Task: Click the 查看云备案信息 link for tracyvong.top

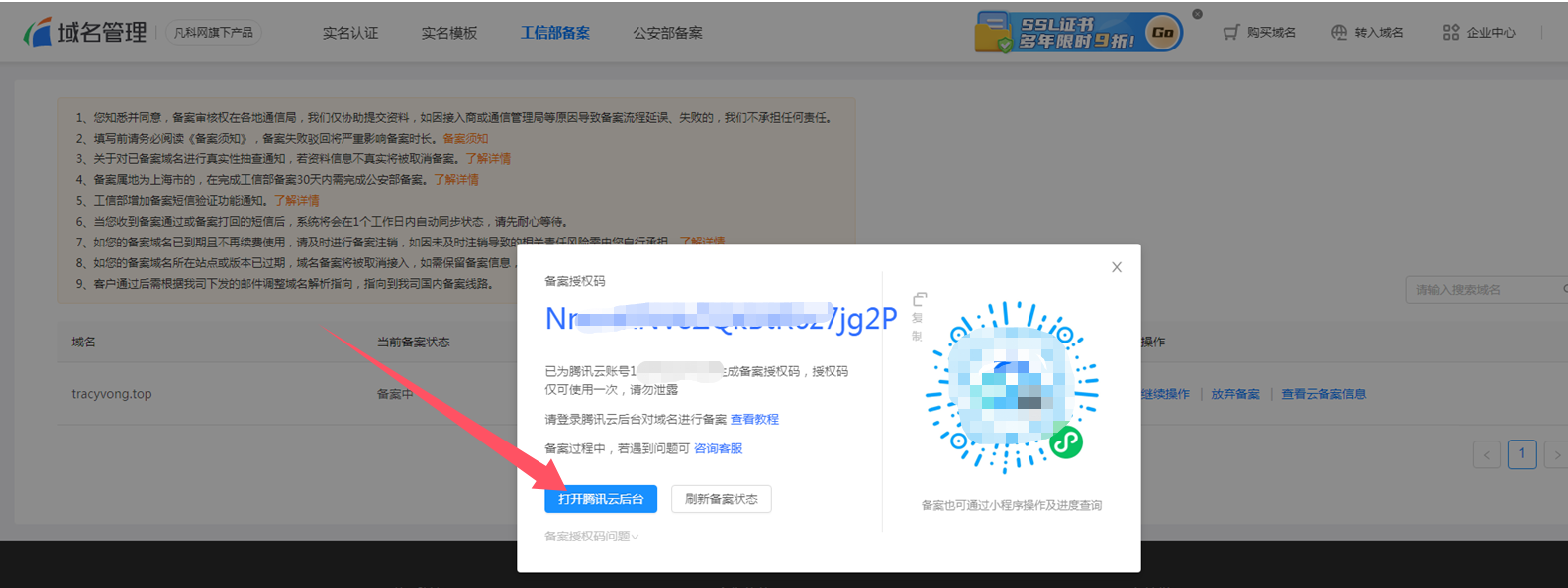Action: click(1323, 394)
